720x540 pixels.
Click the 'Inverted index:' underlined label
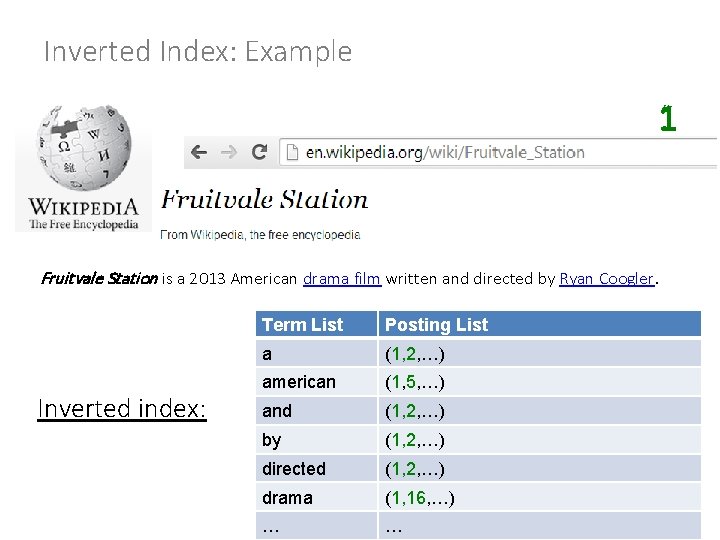click(x=122, y=408)
